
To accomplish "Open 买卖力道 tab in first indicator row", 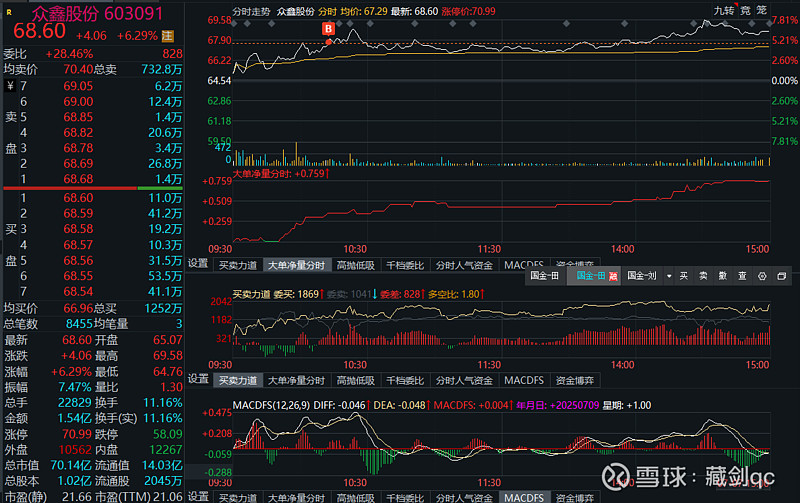I will coord(238,265).
